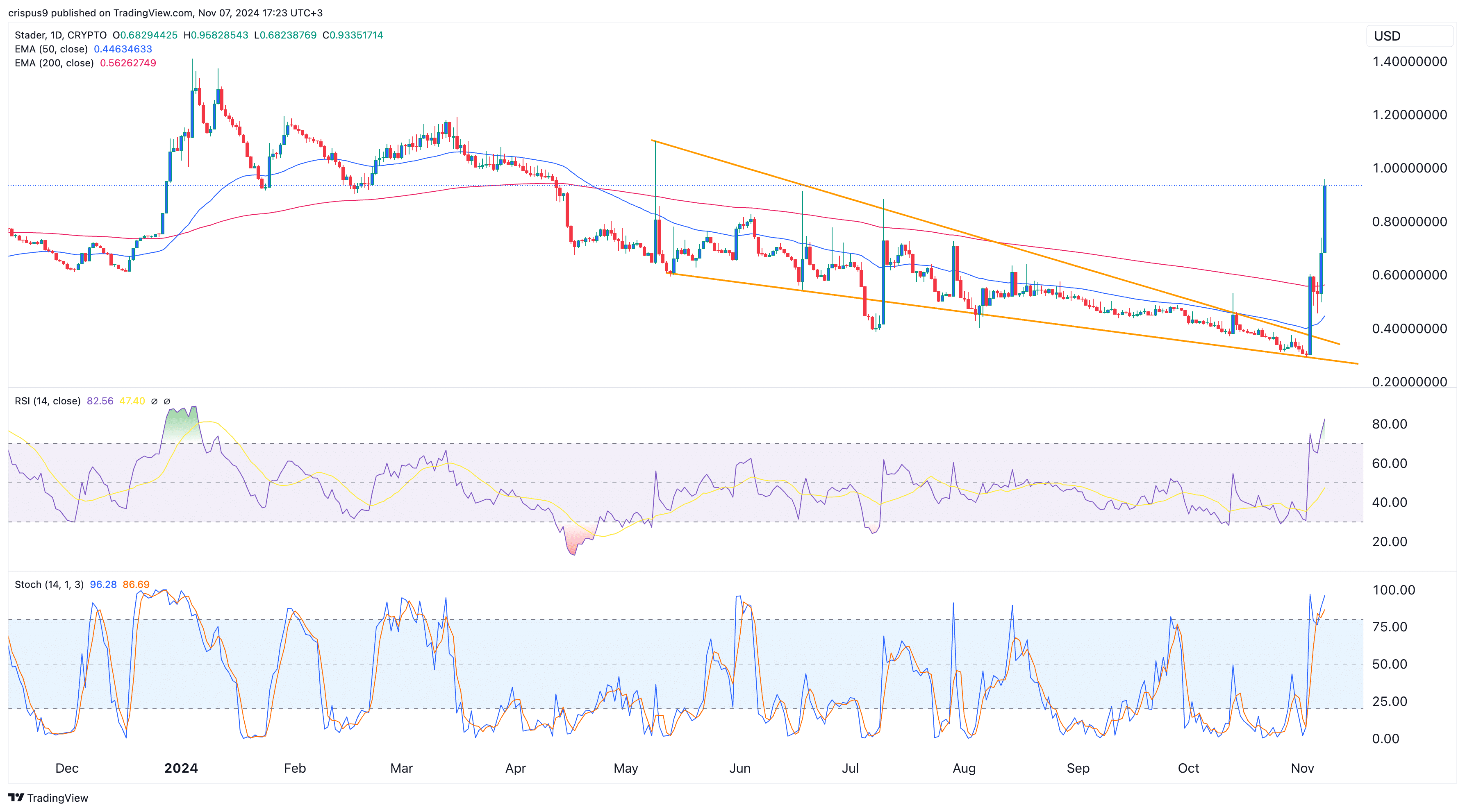Click the EMA 200 value 0.56262749

point(128,63)
